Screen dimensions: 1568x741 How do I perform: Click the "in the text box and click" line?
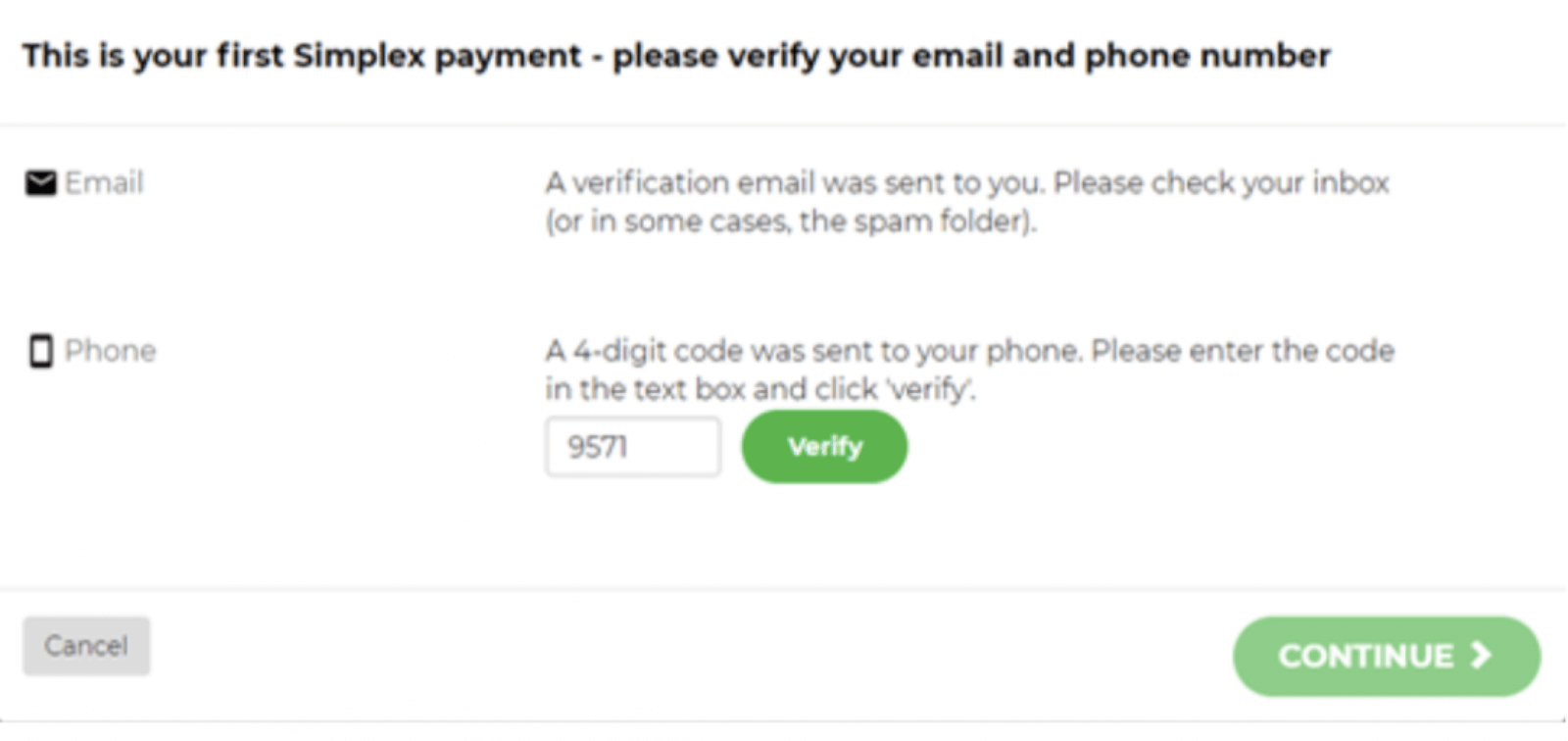point(759,389)
